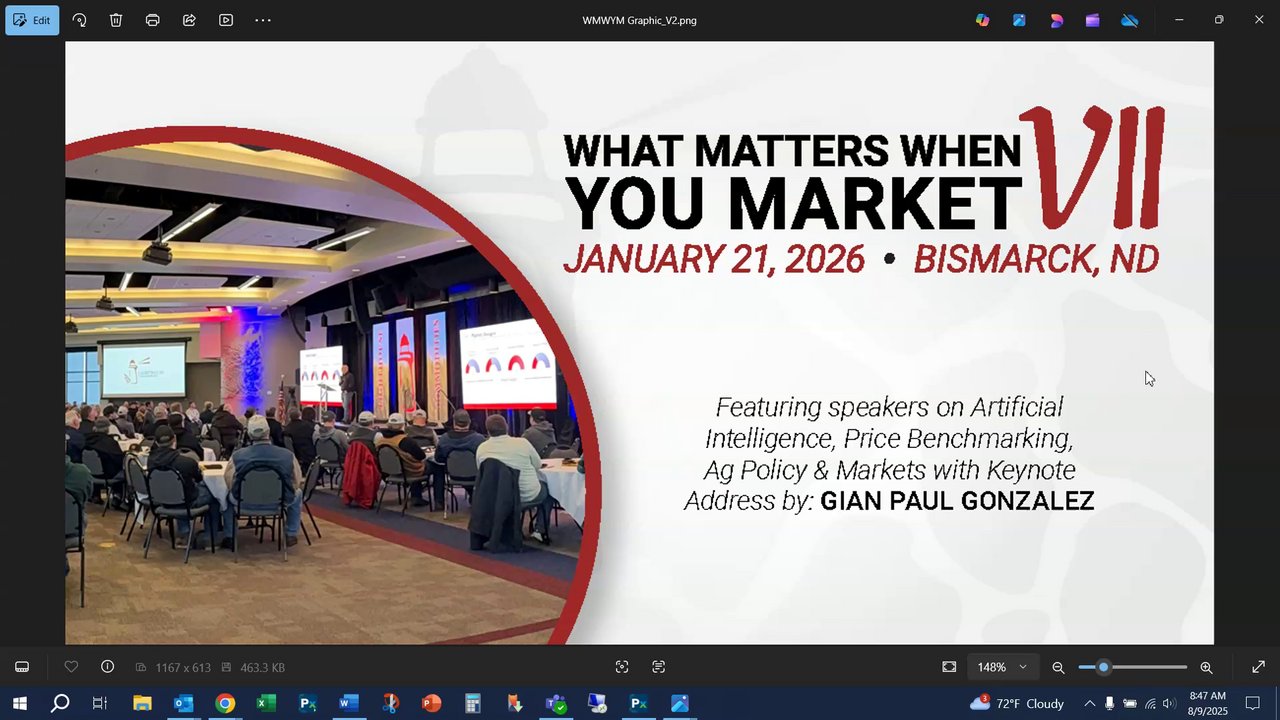Viewport: 1280px width, 720px height.
Task: Open the 148% zoom level dropdown
Action: [x=1002, y=667]
